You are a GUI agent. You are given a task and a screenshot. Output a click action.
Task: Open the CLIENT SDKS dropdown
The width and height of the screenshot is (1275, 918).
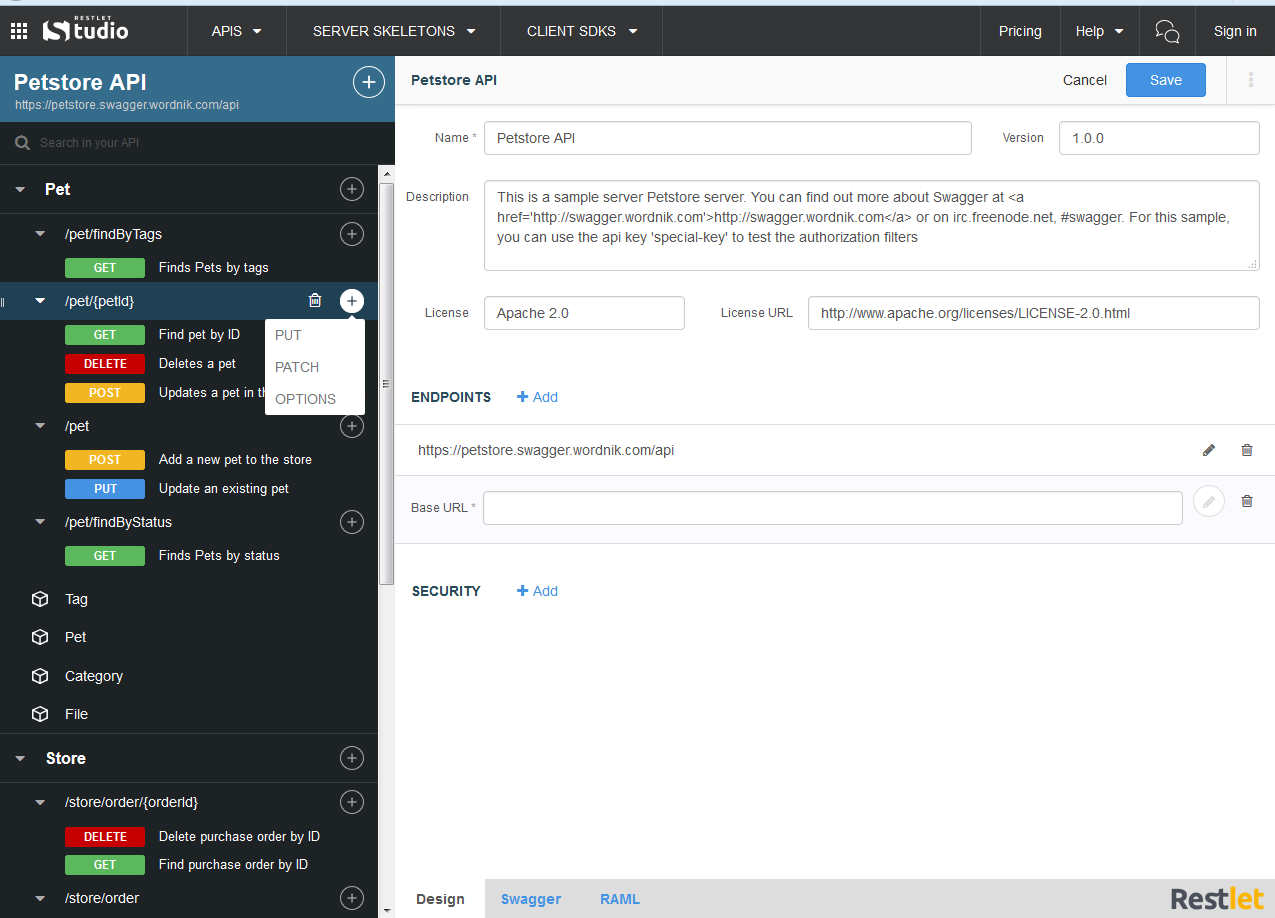(582, 31)
